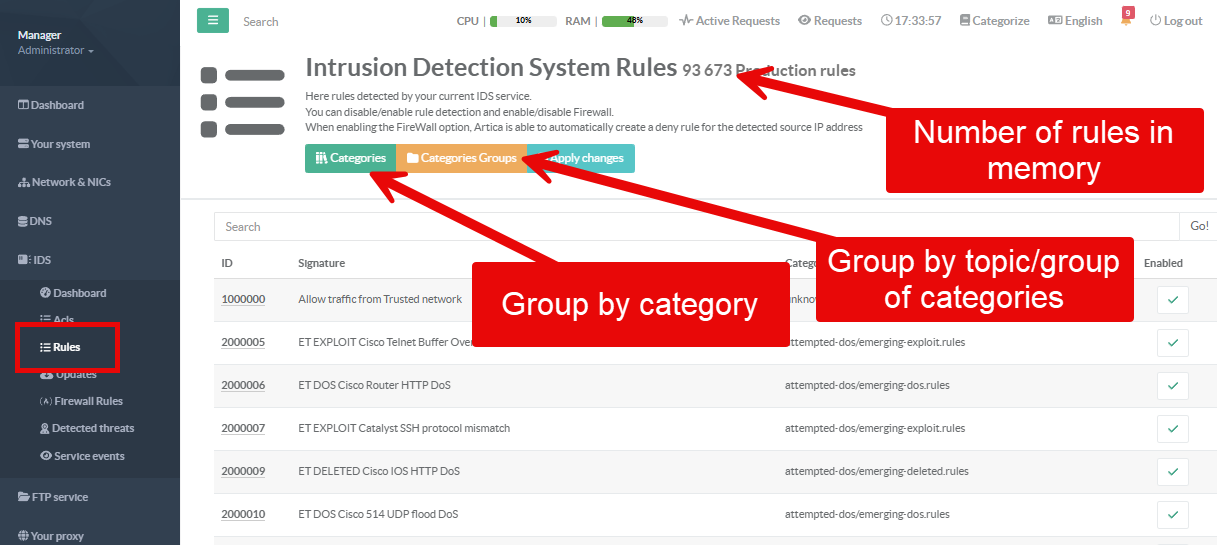Go to Network & NICs menu item
1217x545 pixels.
64,182
